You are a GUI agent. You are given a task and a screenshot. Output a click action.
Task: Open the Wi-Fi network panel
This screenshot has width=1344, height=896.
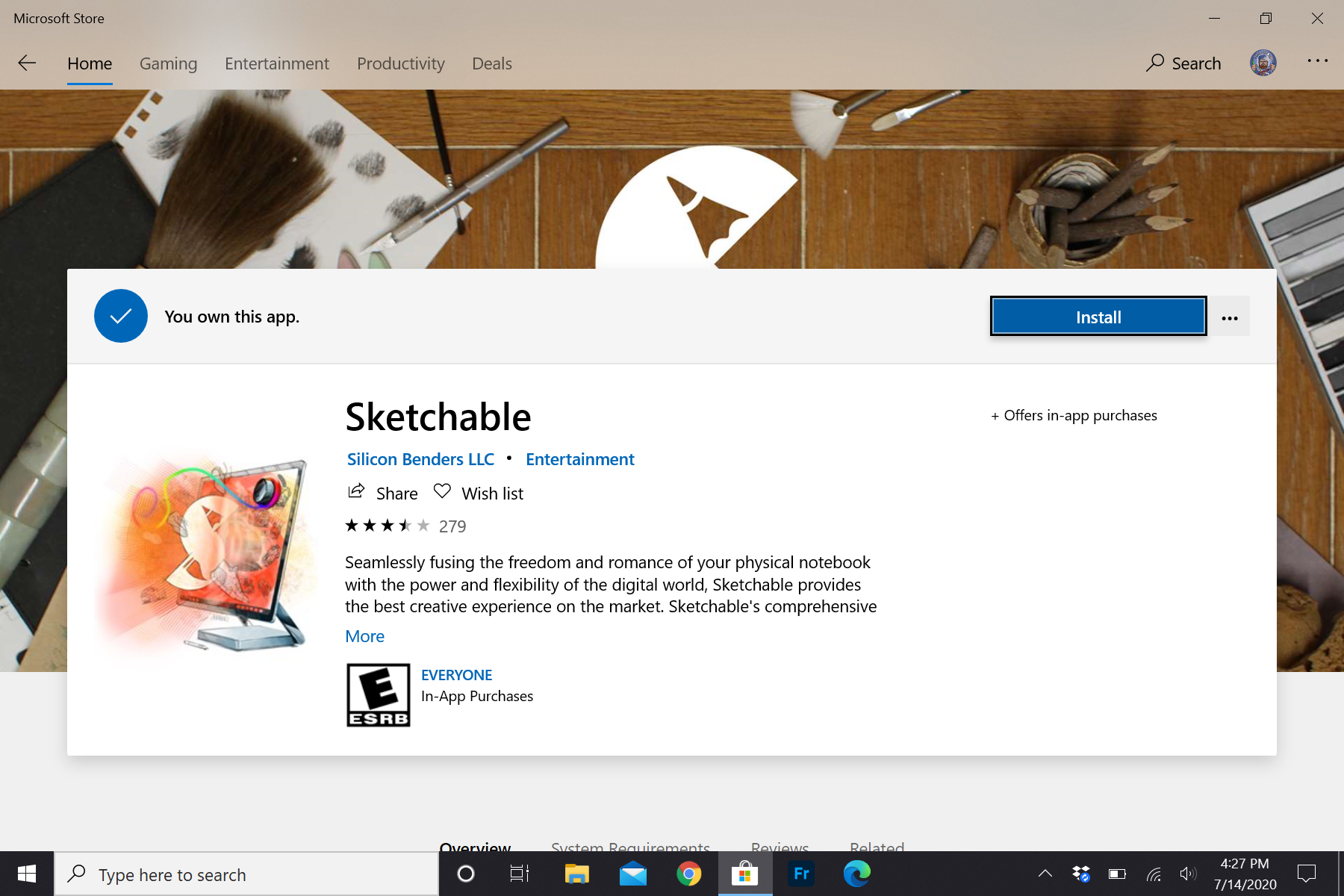[1154, 874]
